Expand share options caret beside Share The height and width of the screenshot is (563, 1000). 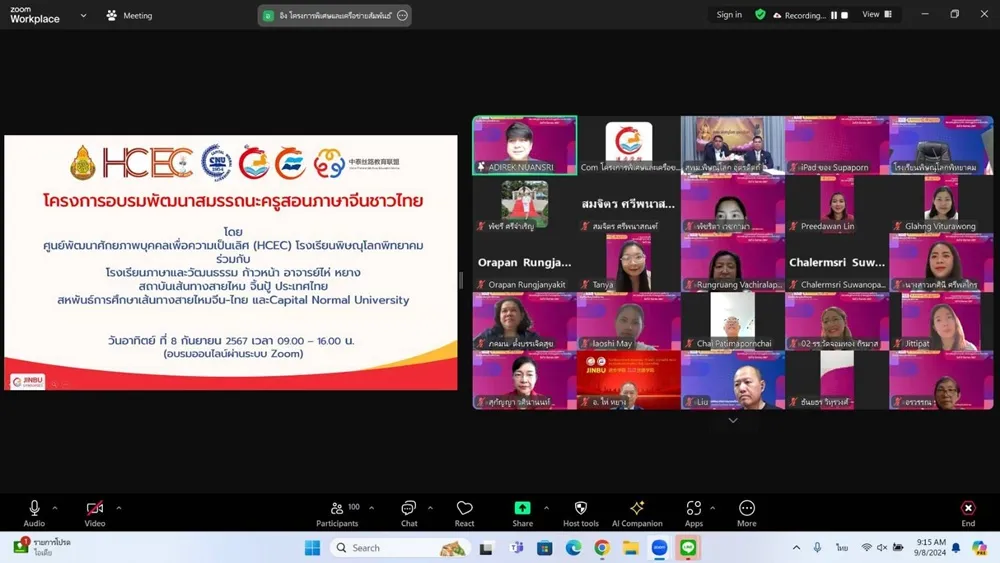546,508
